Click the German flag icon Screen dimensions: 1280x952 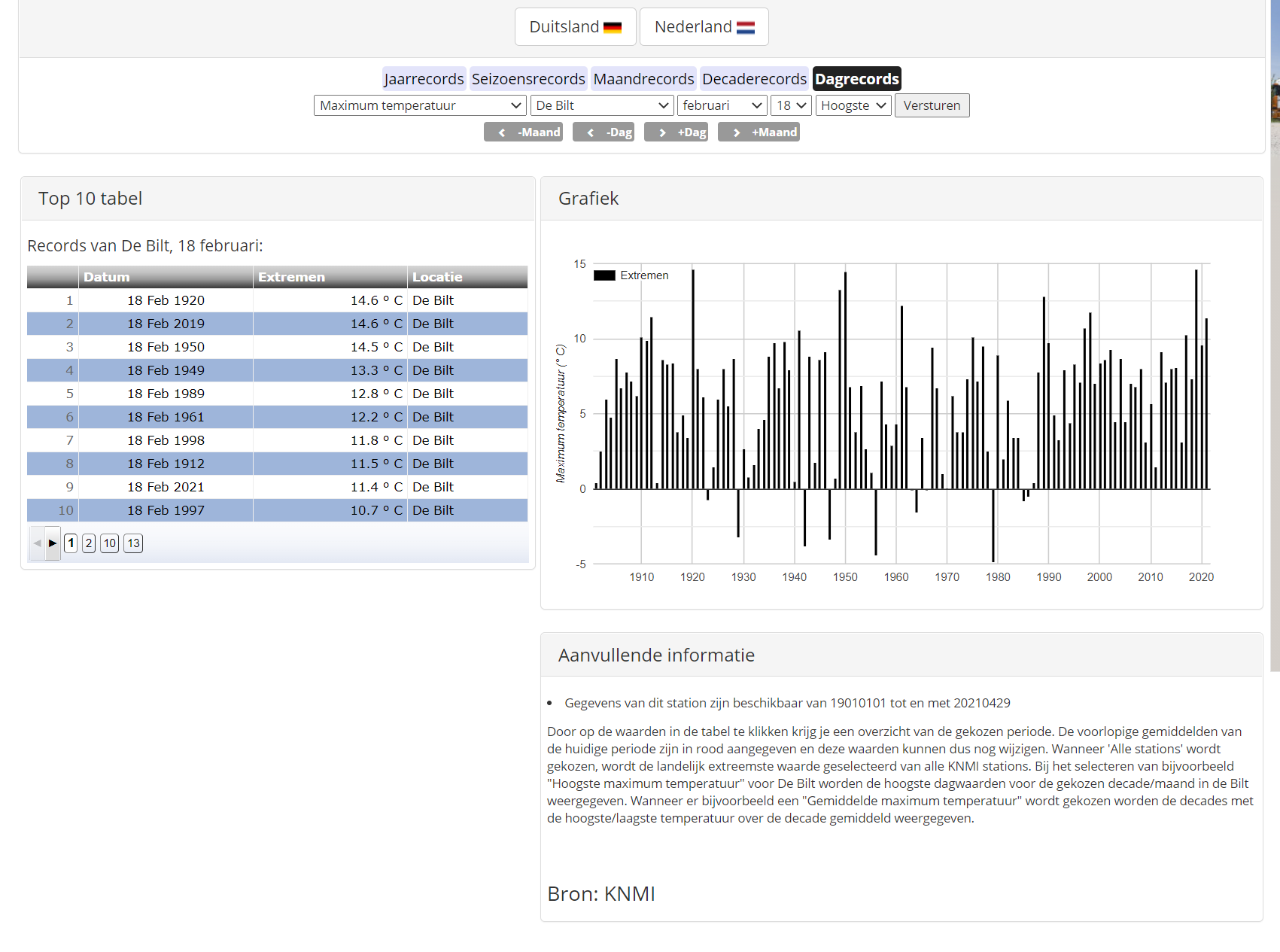click(613, 28)
